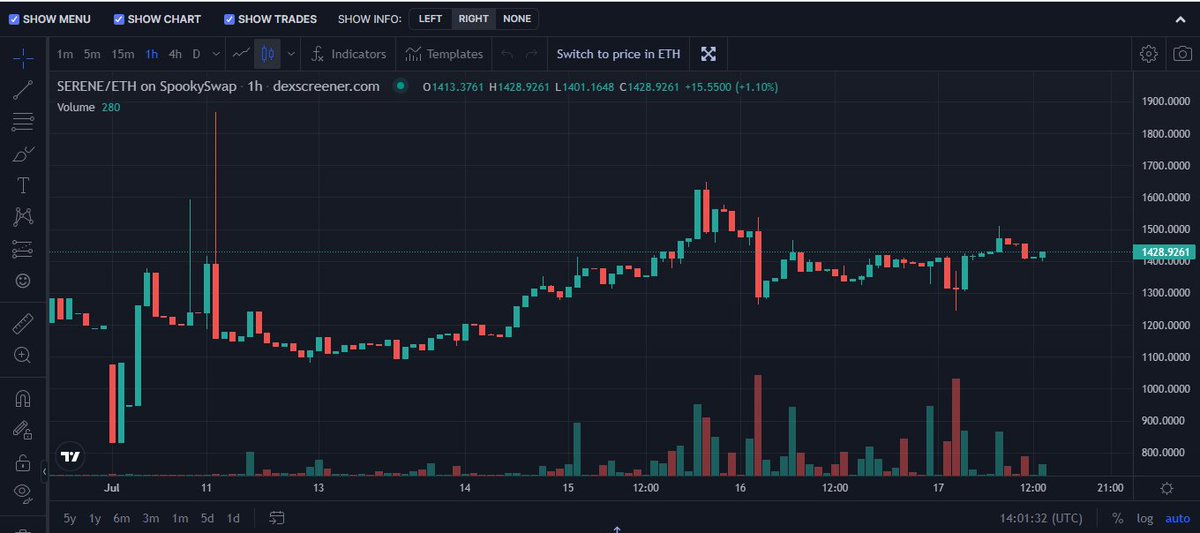This screenshot has height=533, width=1200.
Task: Set date range to 1d
Action: tap(233, 518)
